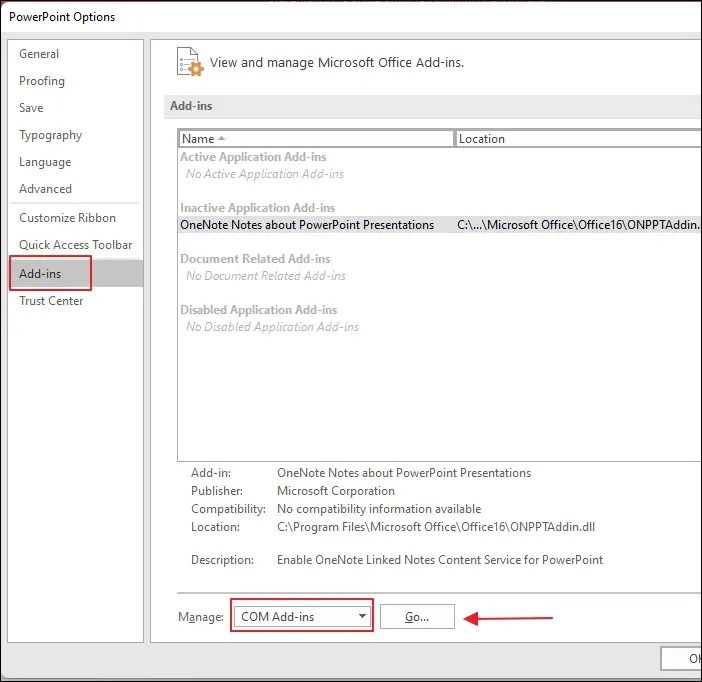Open the General options category
The height and width of the screenshot is (682, 702).
tap(39, 54)
